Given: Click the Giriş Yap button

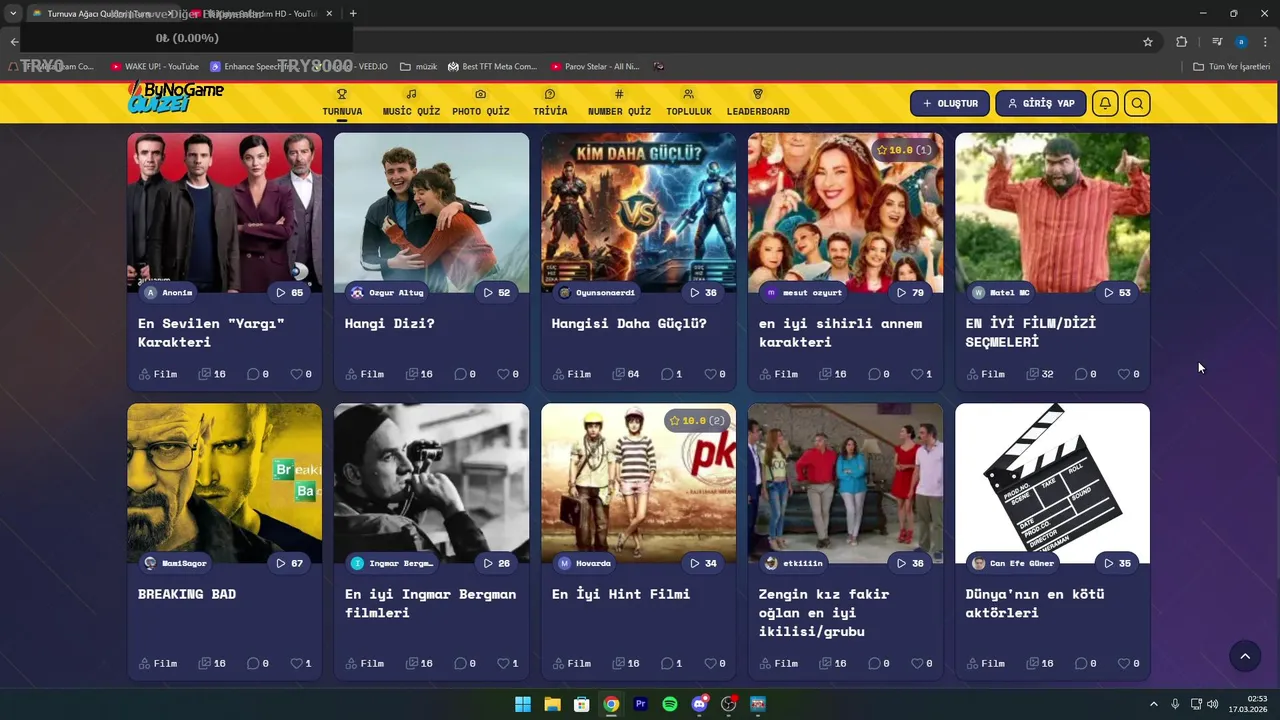Looking at the screenshot, I should tap(1040, 103).
